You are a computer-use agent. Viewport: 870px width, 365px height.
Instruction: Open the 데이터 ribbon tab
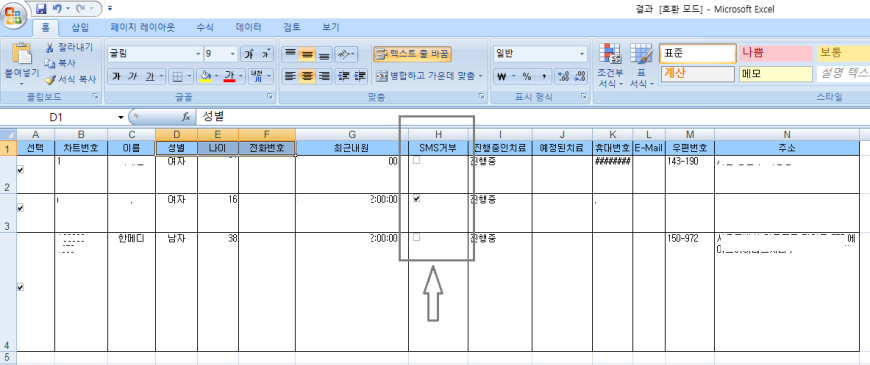pos(249,27)
